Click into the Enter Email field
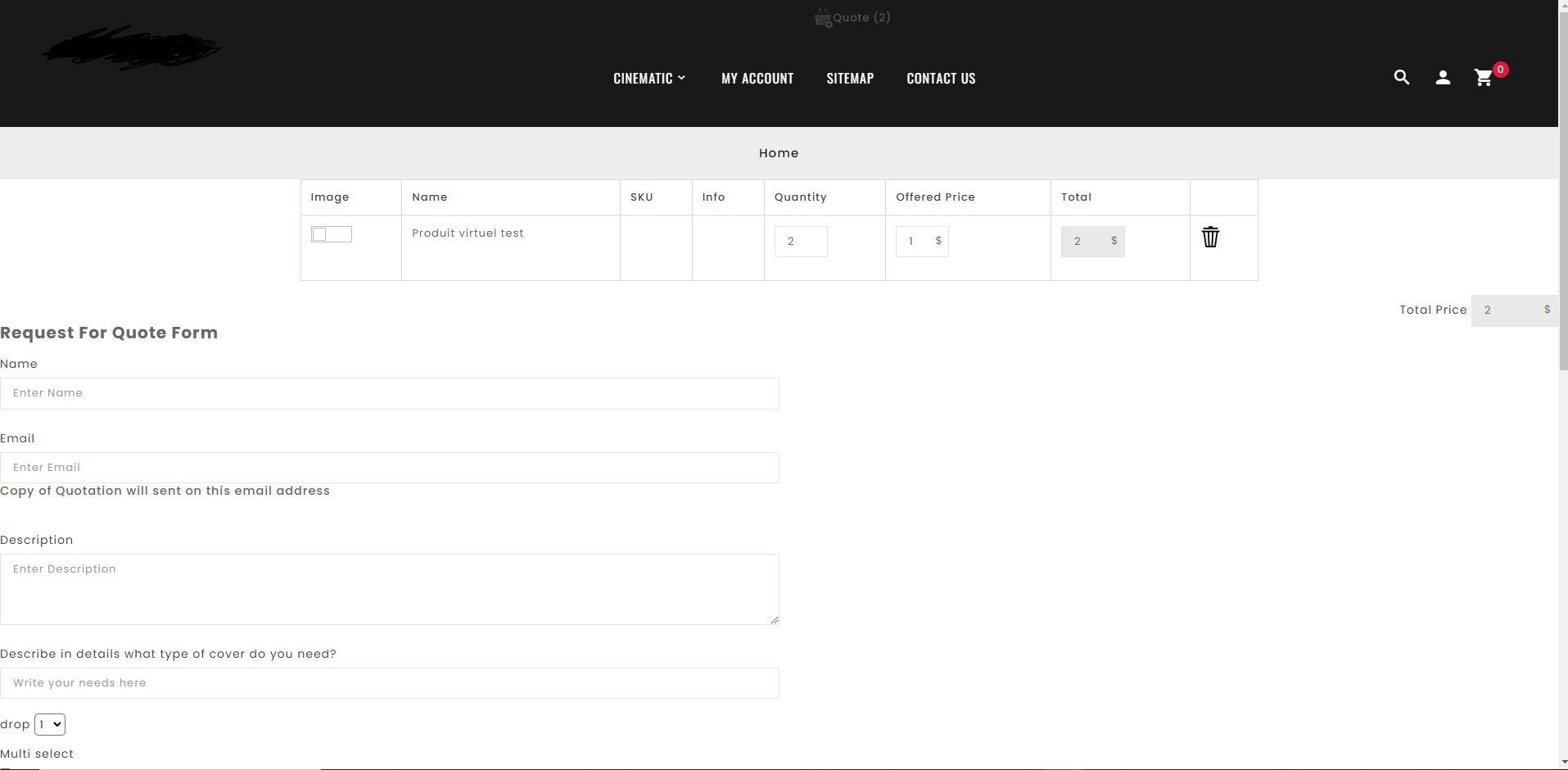The width and height of the screenshot is (1568, 770). tap(390, 468)
